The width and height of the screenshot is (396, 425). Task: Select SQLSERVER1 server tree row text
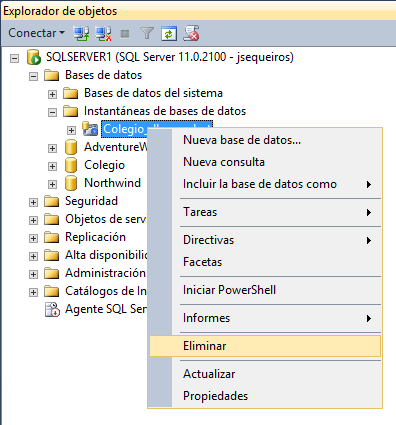point(170,57)
